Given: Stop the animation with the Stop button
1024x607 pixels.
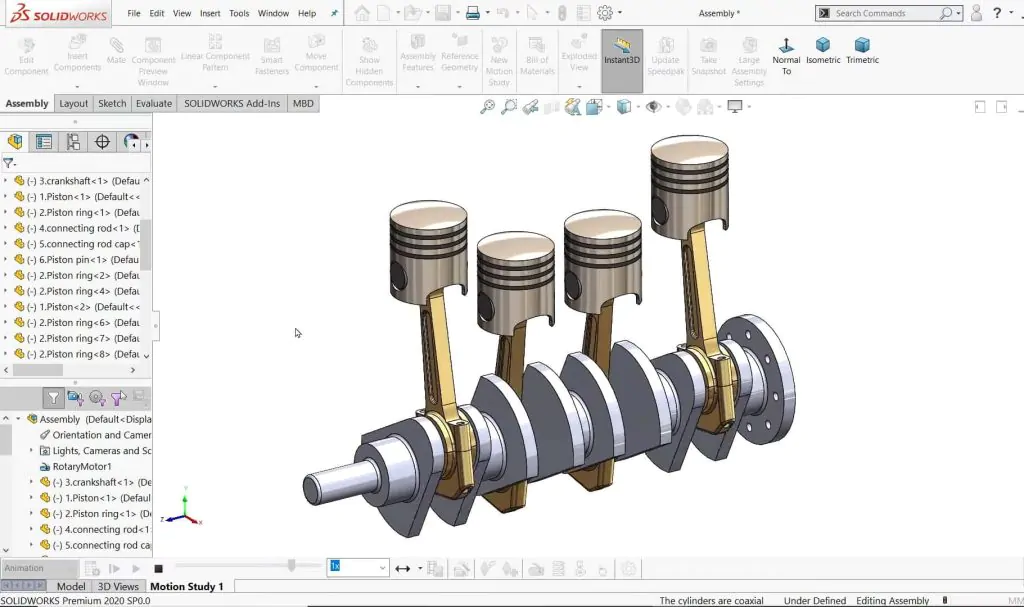Looking at the screenshot, I should tap(158, 569).
